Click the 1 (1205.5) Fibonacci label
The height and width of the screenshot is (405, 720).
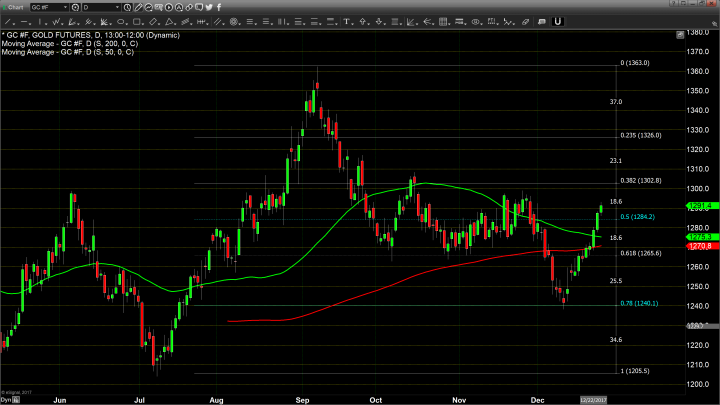pyautogui.click(x=635, y=371)
